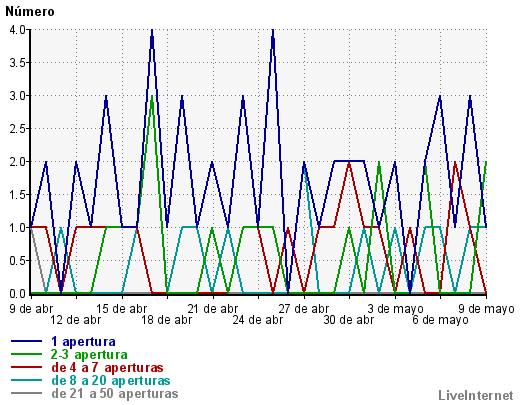
Task: Click the 'de 21 a 50 aperturas' legend label
Action: click(115, 393)
